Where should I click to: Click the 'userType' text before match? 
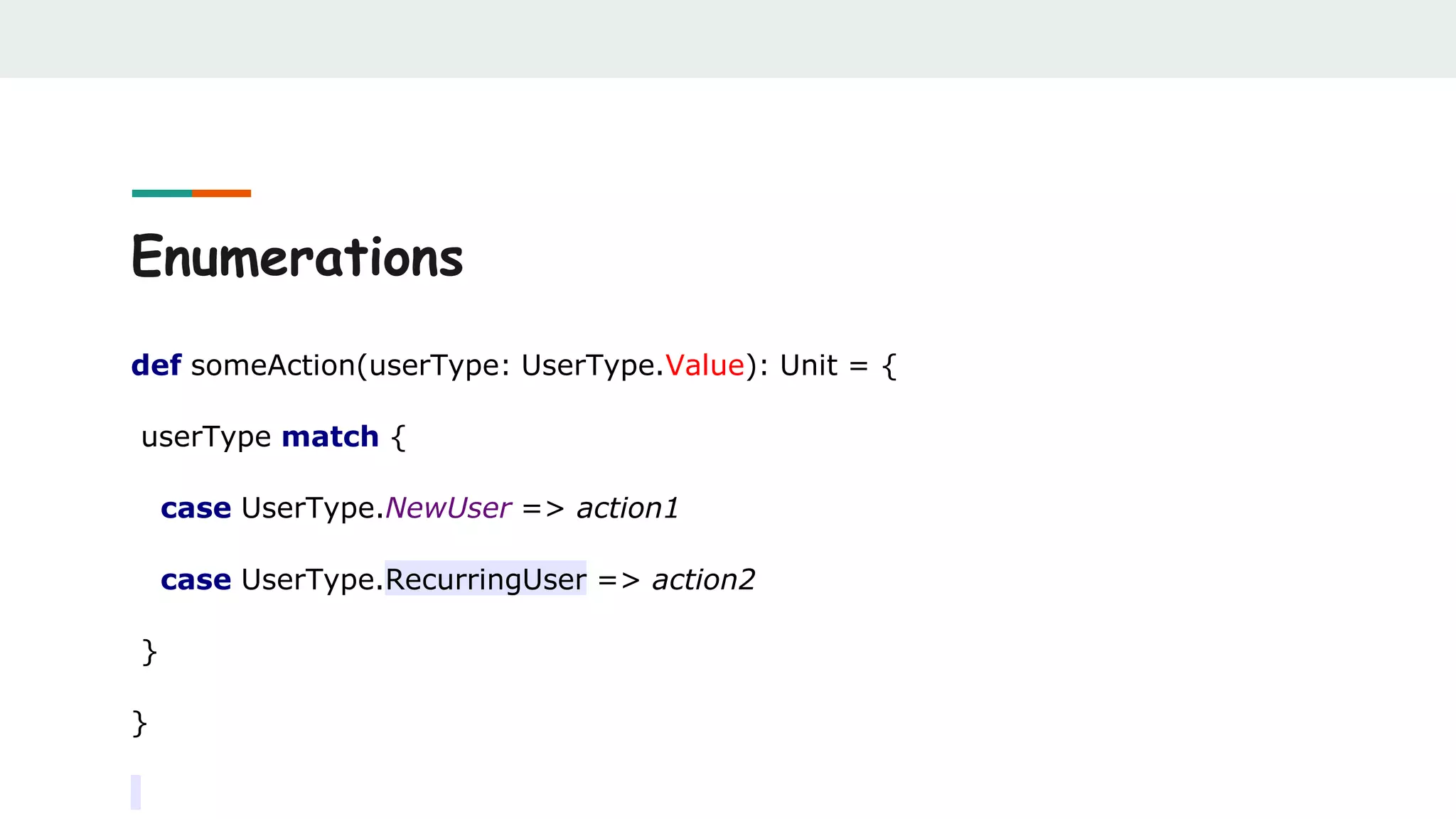pos(206,437)
